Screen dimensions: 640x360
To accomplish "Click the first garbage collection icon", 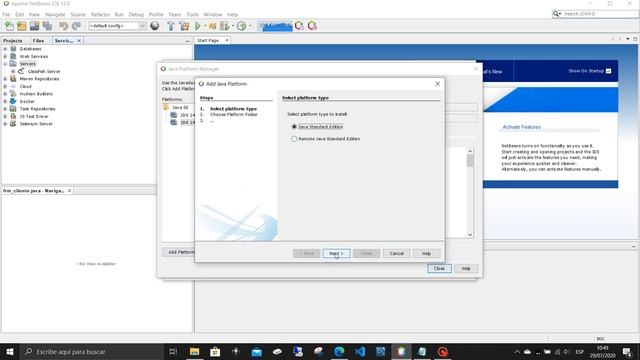I will coord(299,26).
